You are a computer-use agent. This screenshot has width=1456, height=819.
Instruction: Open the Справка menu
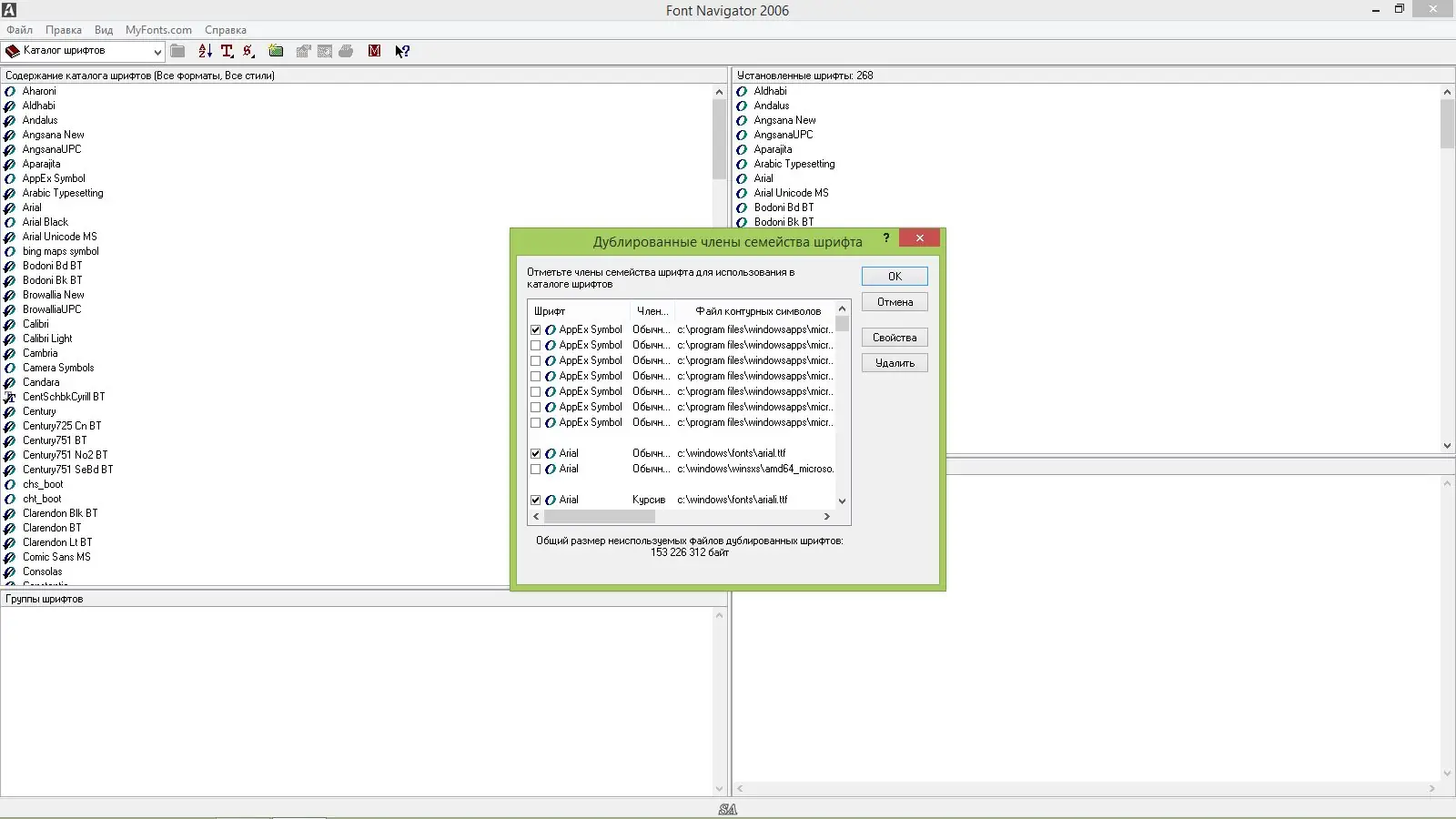pos(226,30)
